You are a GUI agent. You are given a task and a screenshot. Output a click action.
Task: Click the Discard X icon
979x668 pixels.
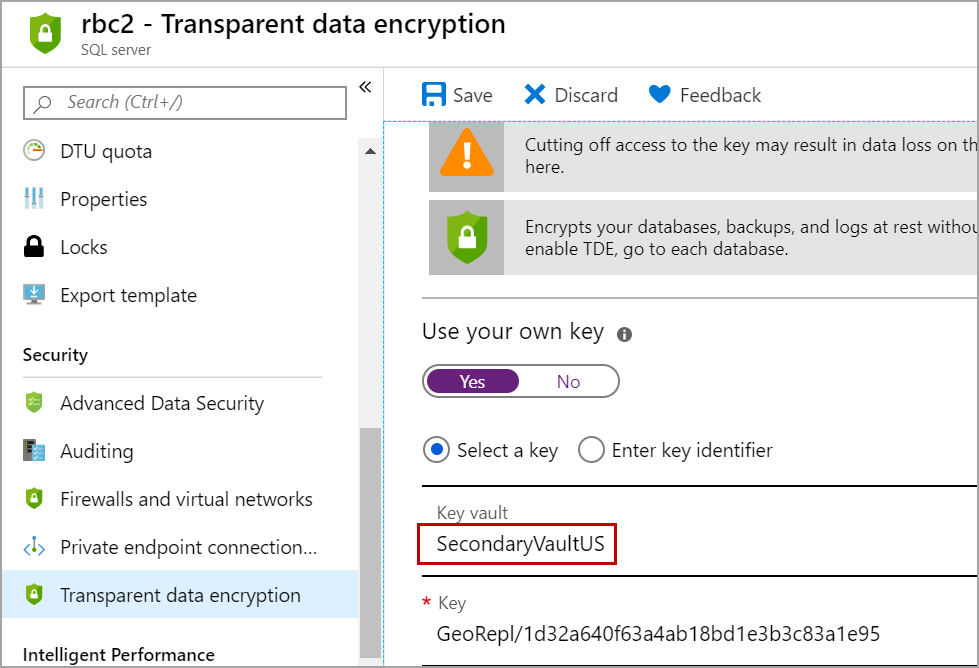[535, 95]
